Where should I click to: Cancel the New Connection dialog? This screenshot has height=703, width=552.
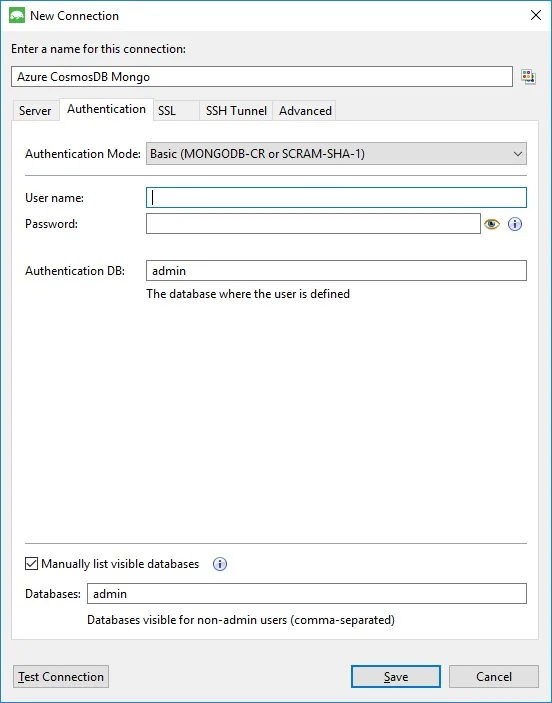coord(494,677)
